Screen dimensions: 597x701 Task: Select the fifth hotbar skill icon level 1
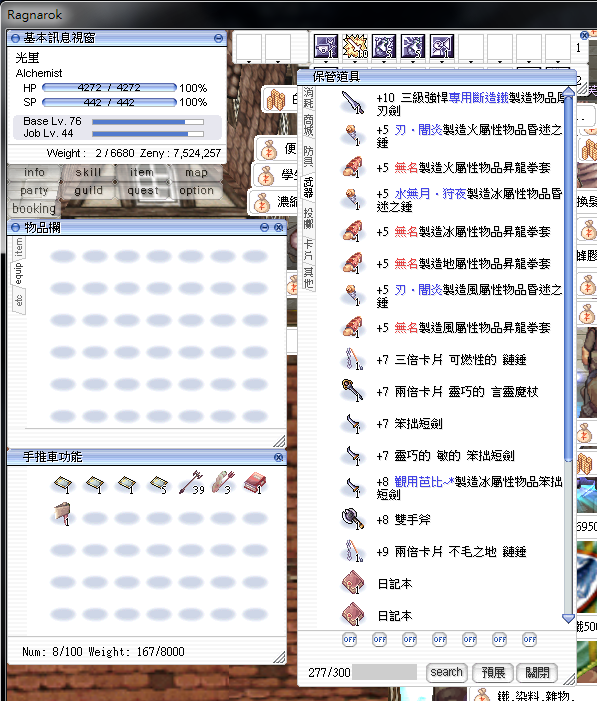(442, 46)
